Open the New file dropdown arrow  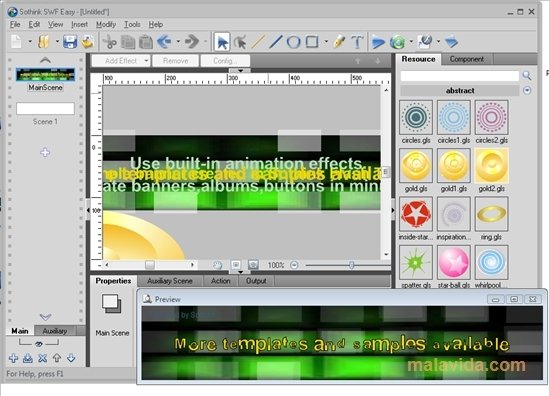30,42
